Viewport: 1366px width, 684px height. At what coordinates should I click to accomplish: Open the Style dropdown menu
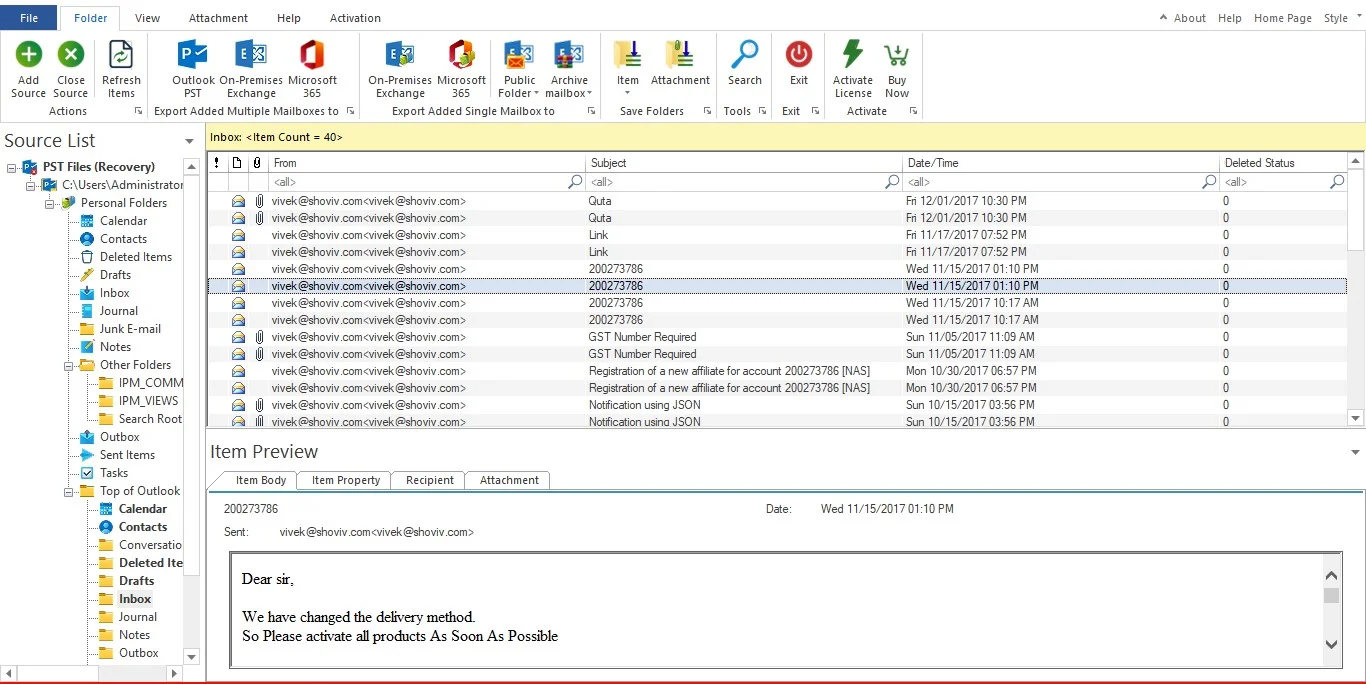(x=1341, y=18)
